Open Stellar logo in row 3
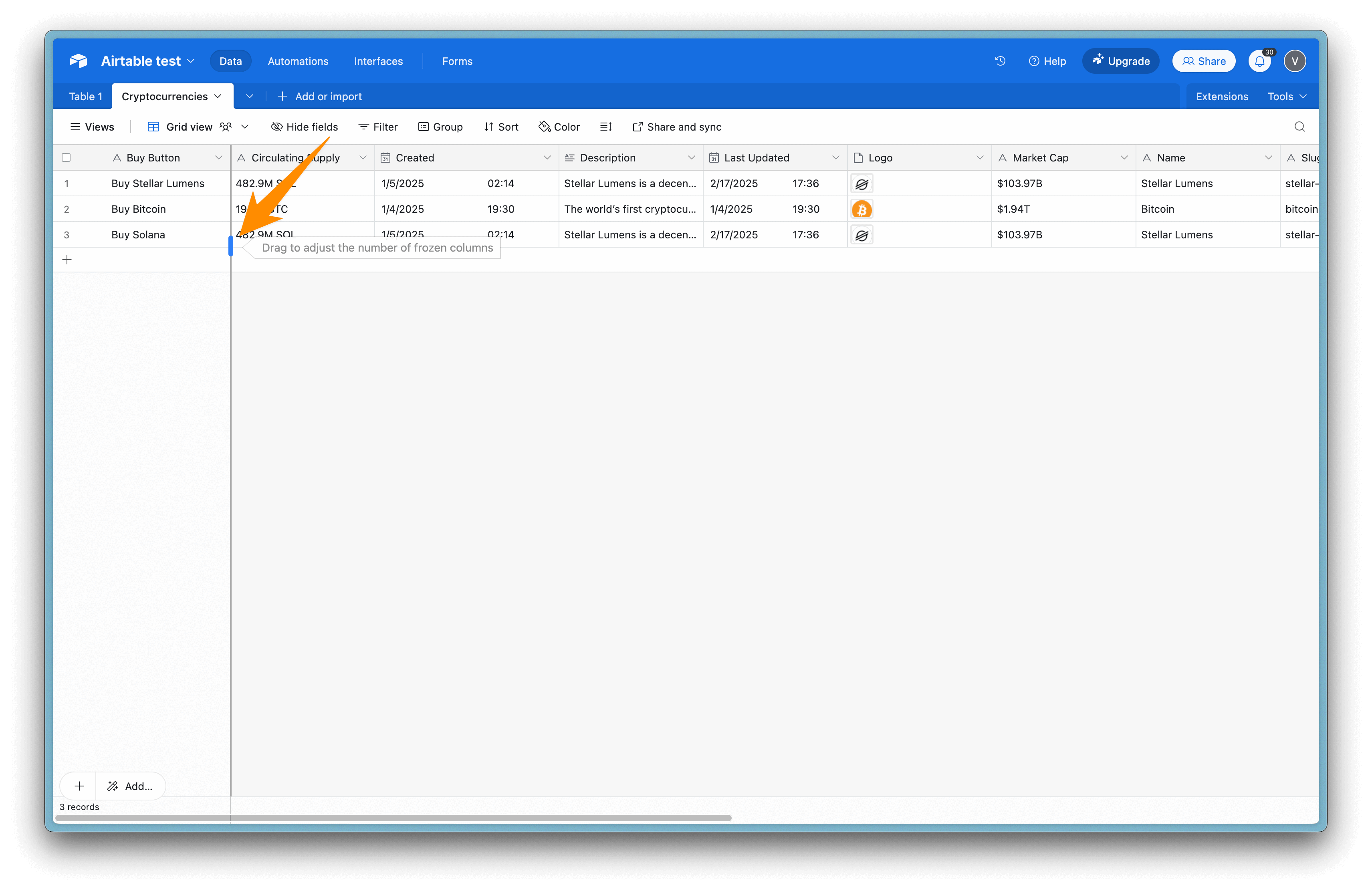 (x=862, y=235)
